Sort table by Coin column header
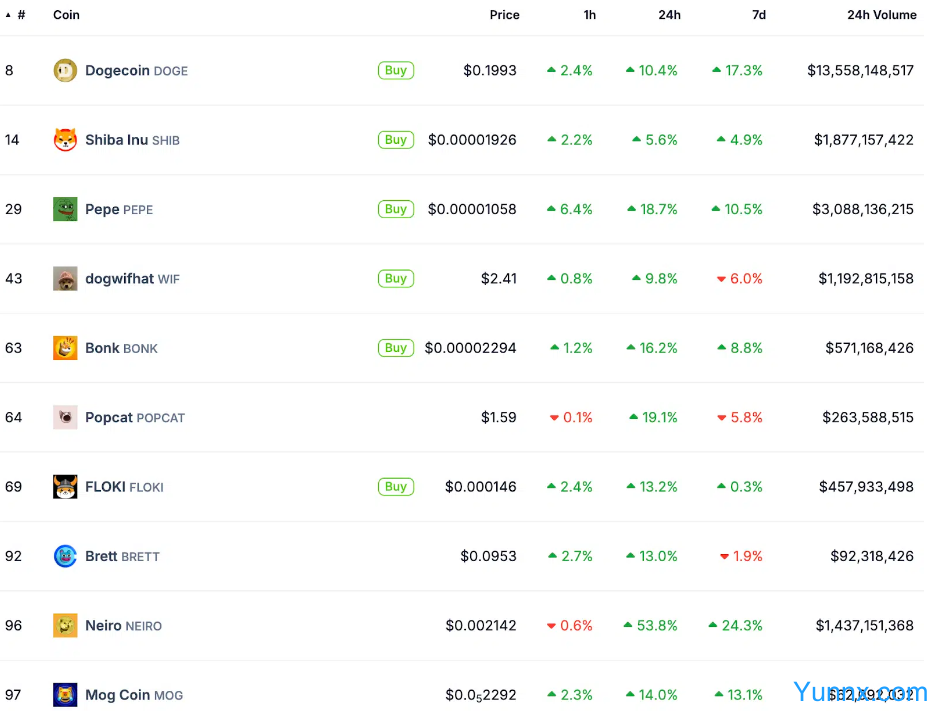Viewport: 937px width, 711px height. point(66,15)
